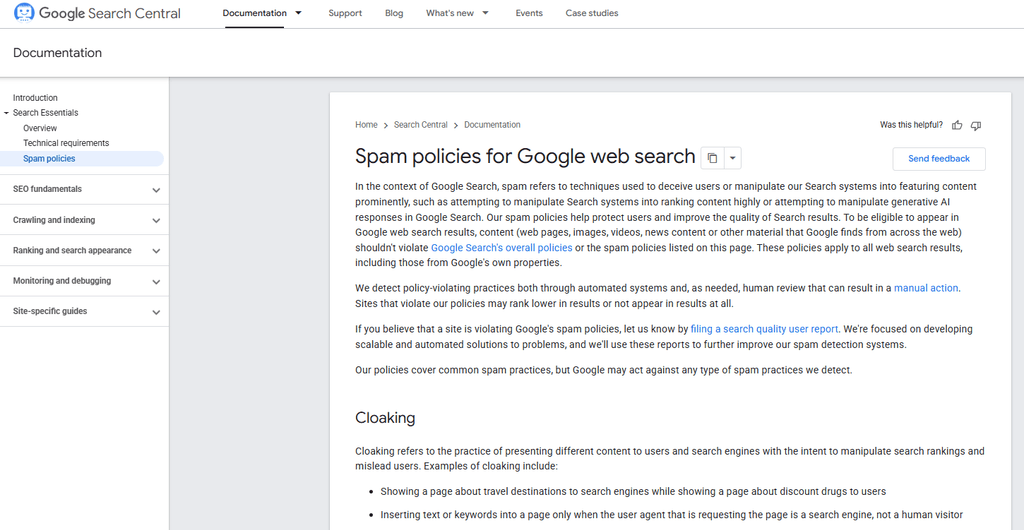
Task: Expand the SEO fundamentals section
Action: tap(156, 190)
